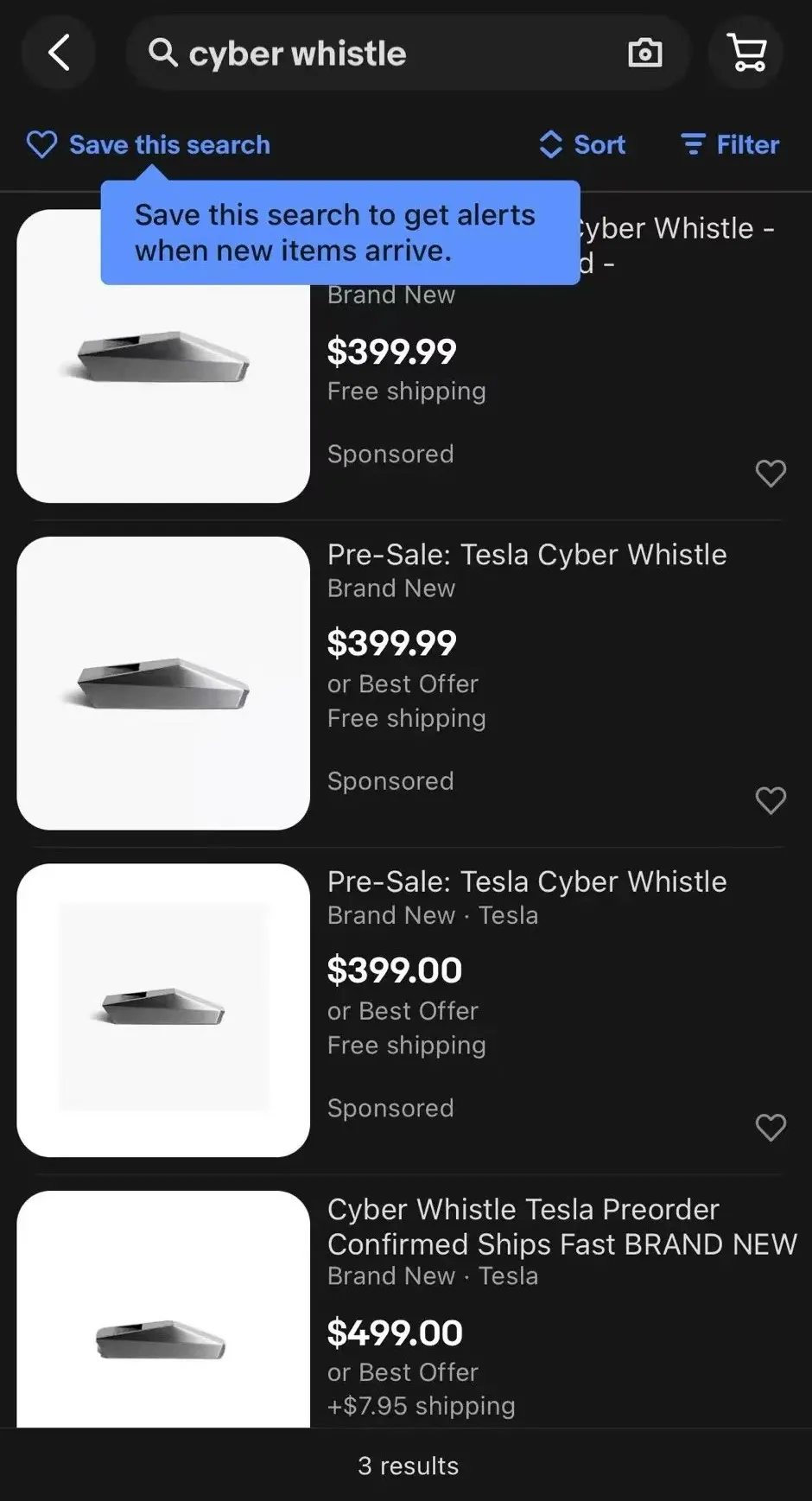Open the $399.00 listing thumbnail image
Screen dimensions: 812x1501
pos(163,1009)
